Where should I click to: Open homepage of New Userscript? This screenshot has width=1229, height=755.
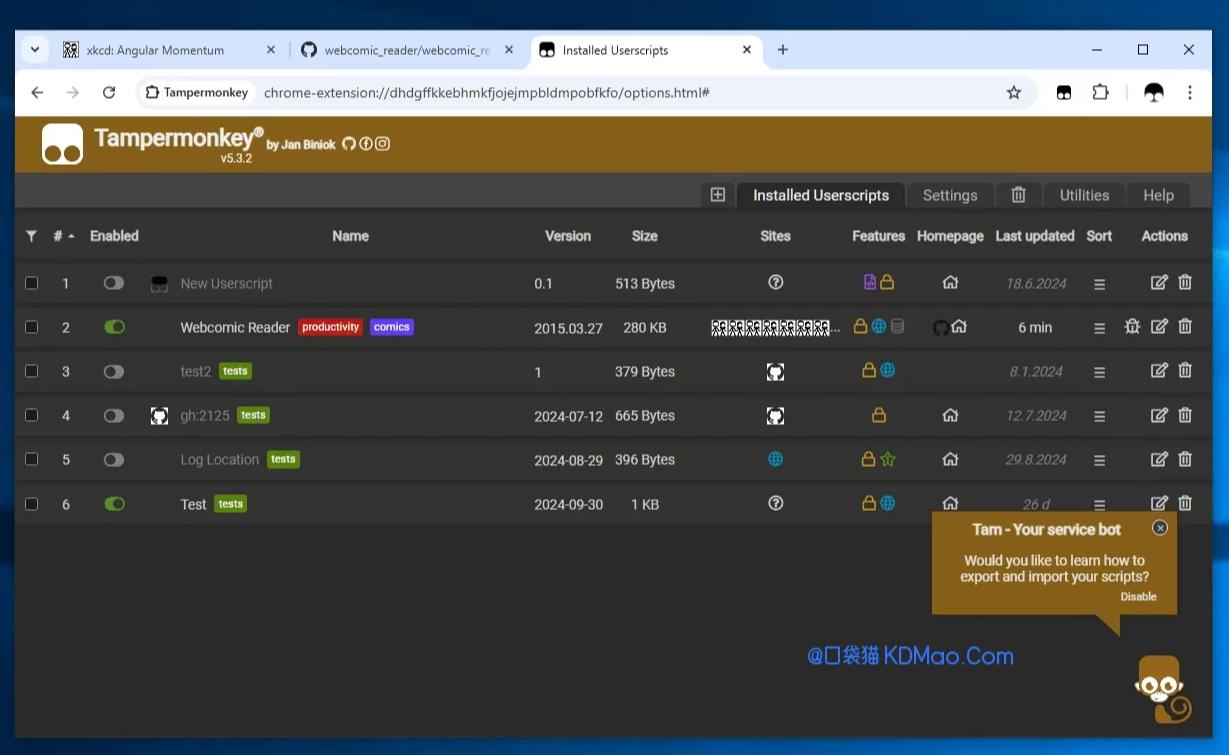[950, 283]
